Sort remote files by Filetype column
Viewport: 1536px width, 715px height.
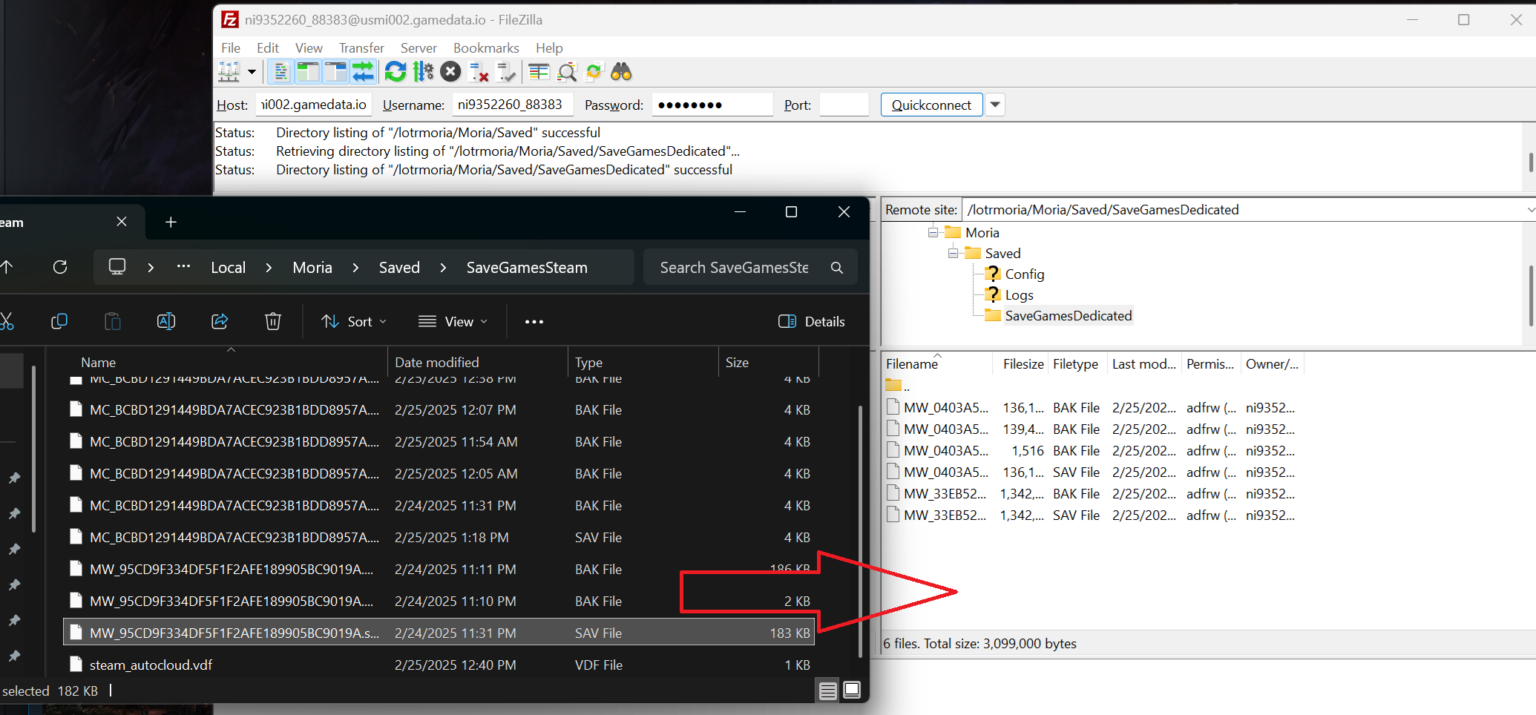1077,364
